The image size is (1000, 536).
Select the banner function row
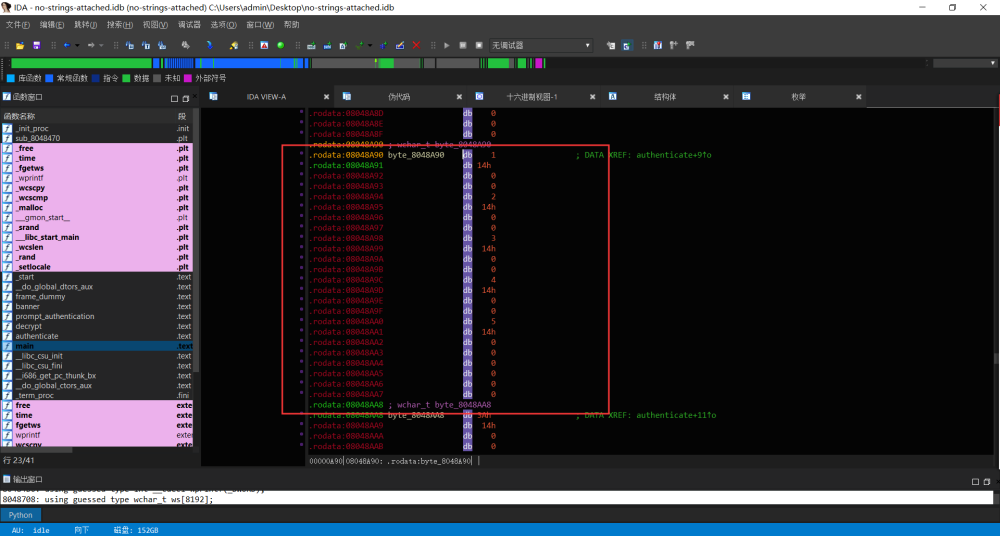(x=97, y=306)
